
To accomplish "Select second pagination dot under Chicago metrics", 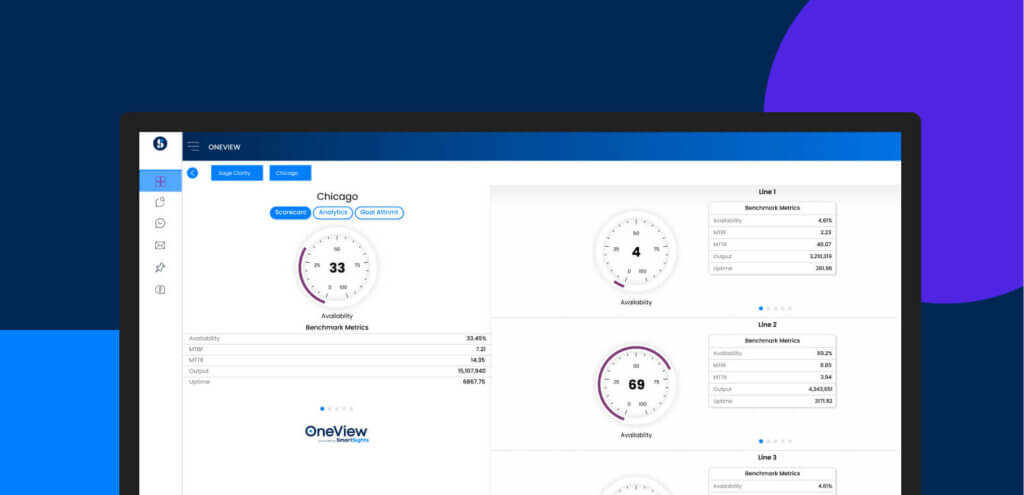I will click(x=330, y=409).
